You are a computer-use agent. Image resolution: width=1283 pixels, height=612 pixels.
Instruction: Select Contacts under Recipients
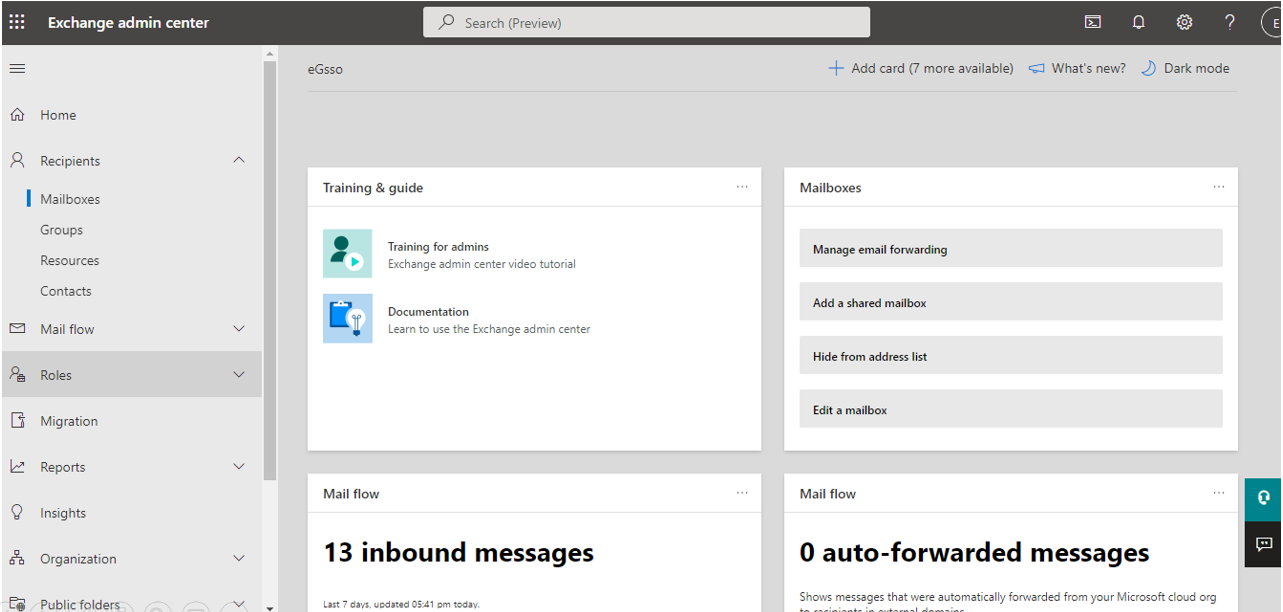click(x=66, y=291)
